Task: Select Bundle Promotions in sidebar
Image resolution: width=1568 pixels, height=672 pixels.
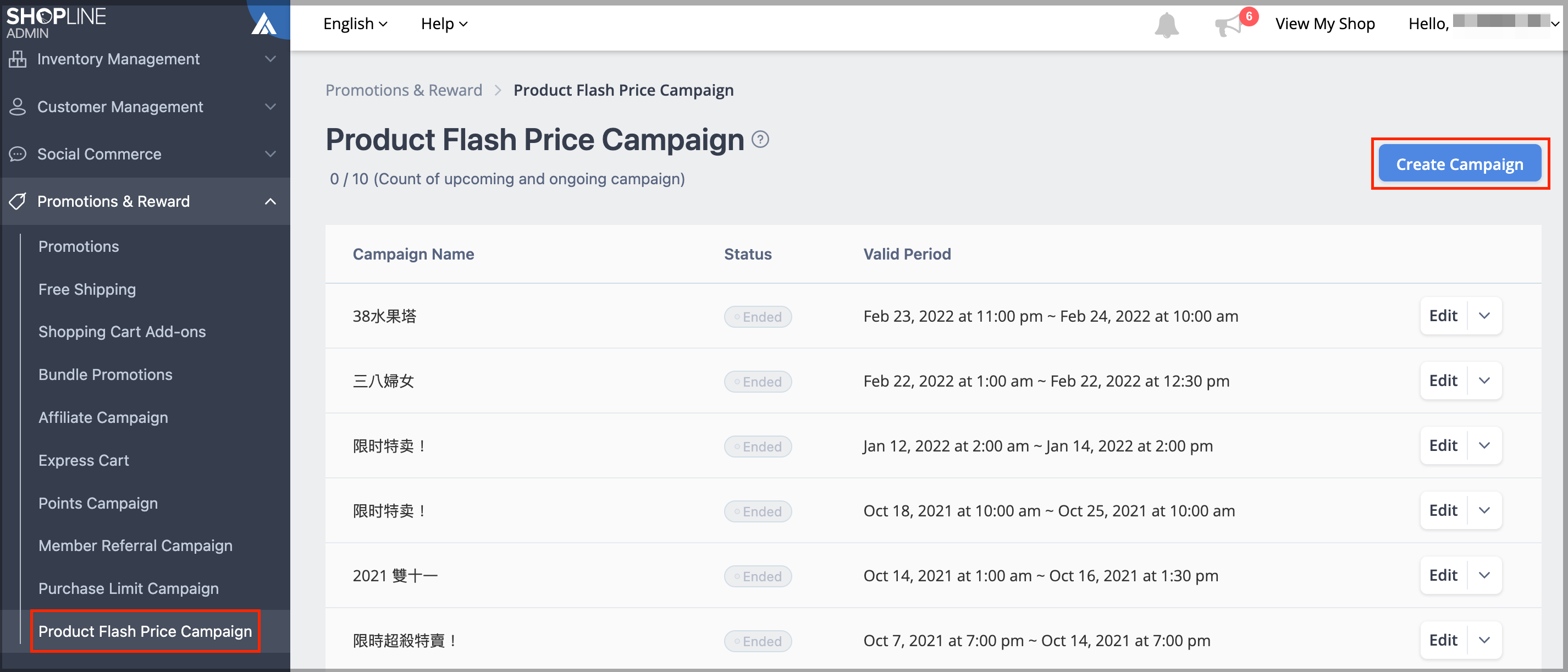Action: (x=106, y=374)
